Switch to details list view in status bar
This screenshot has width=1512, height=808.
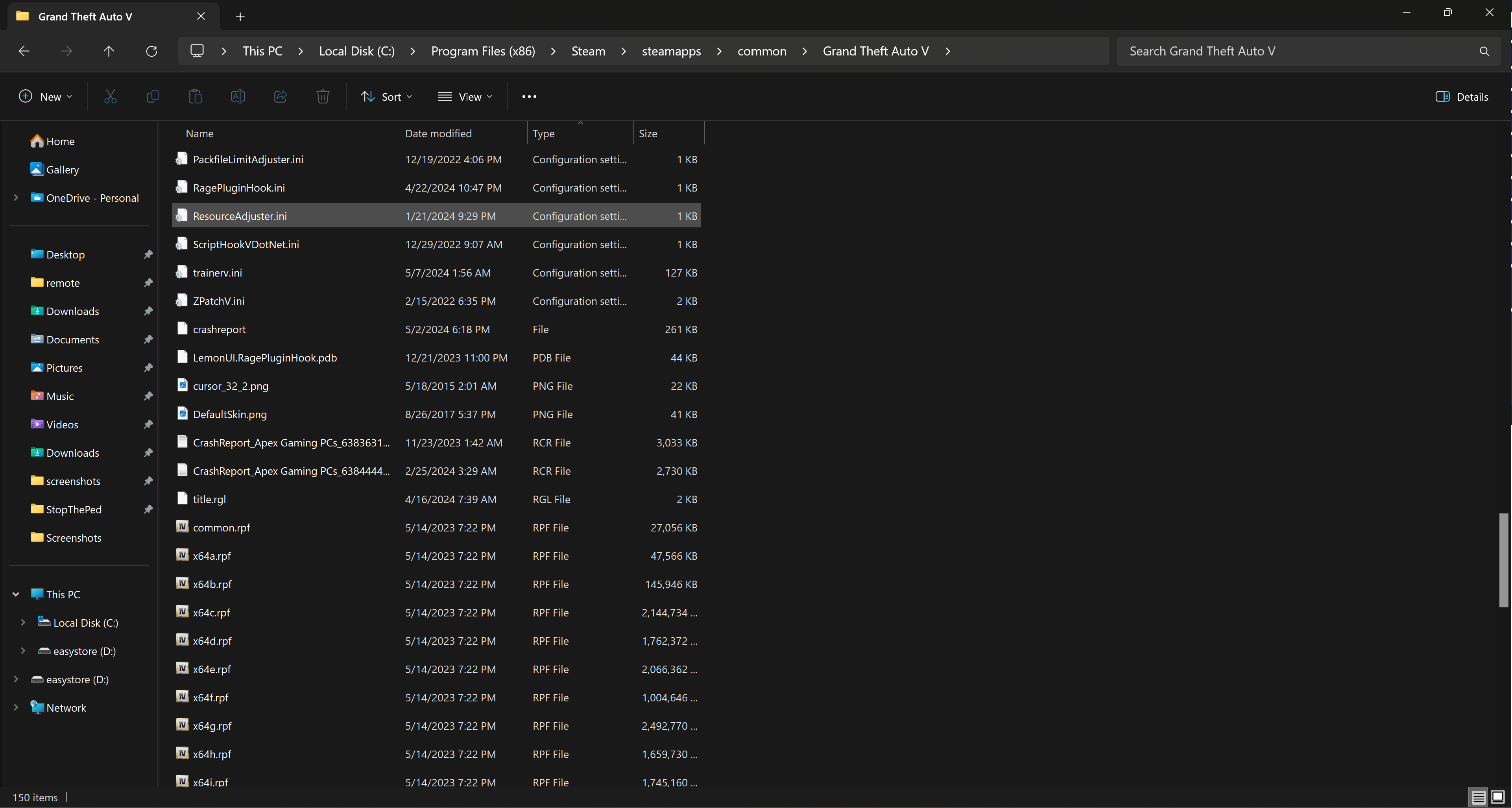1478,797
